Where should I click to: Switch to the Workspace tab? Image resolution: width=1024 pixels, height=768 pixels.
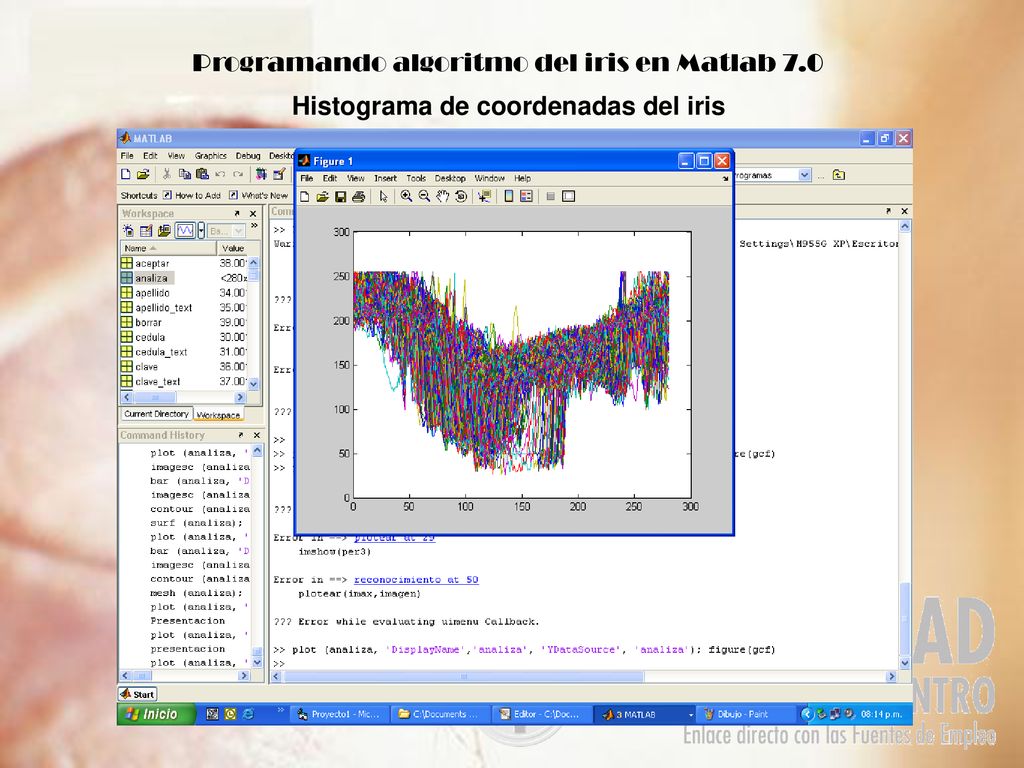click(218, 415)
